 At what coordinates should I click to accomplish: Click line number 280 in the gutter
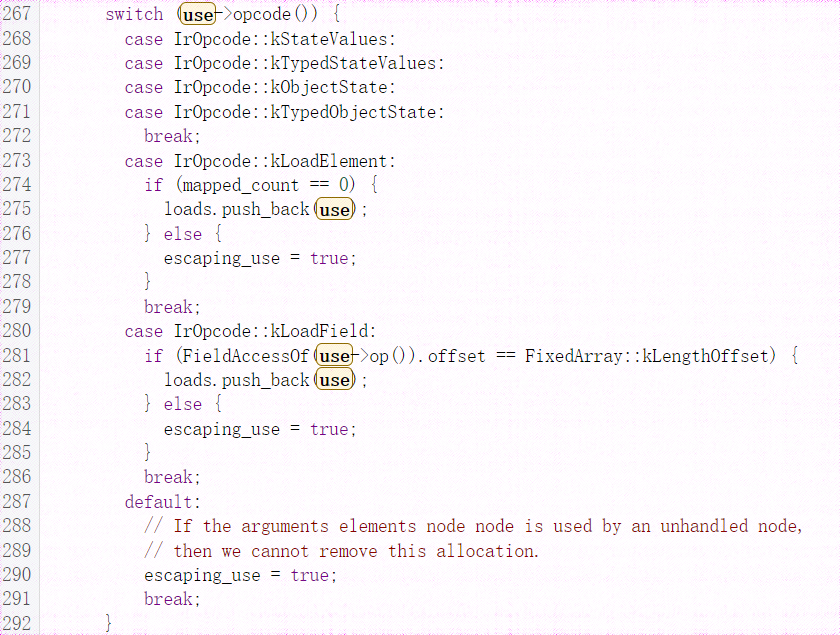point(17,331)
